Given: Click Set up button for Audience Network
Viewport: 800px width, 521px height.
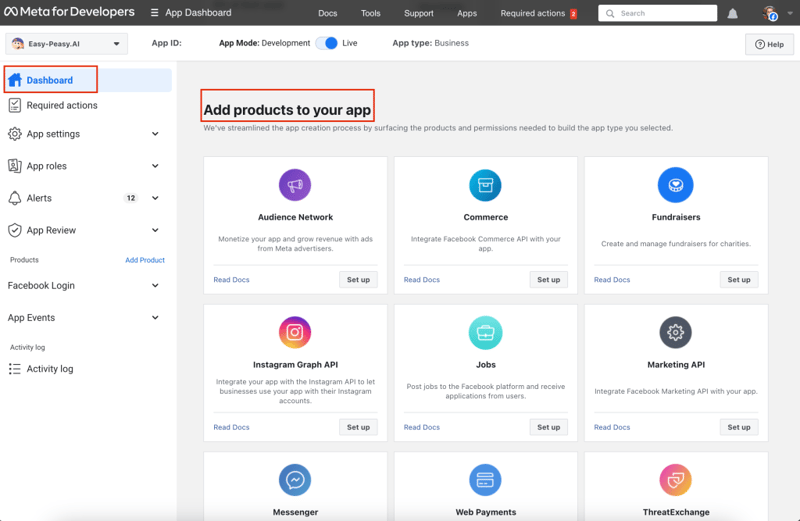Looking at the screenshot, I should 358,280.
